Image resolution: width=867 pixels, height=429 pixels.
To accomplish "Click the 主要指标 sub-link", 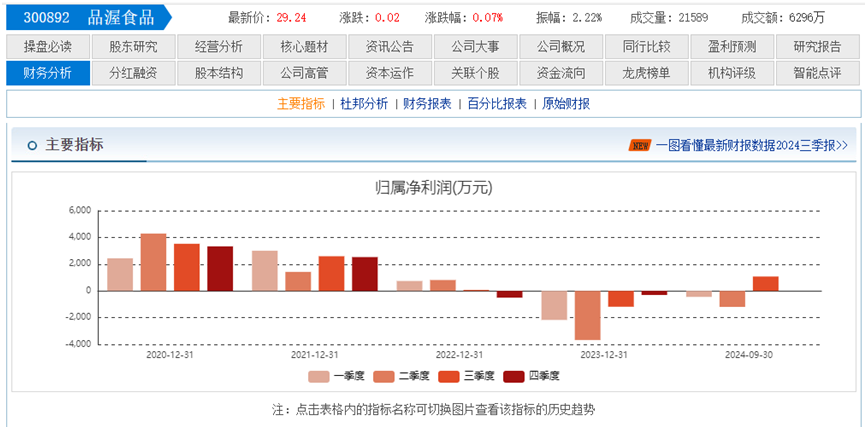I will [x=301, y=103].
